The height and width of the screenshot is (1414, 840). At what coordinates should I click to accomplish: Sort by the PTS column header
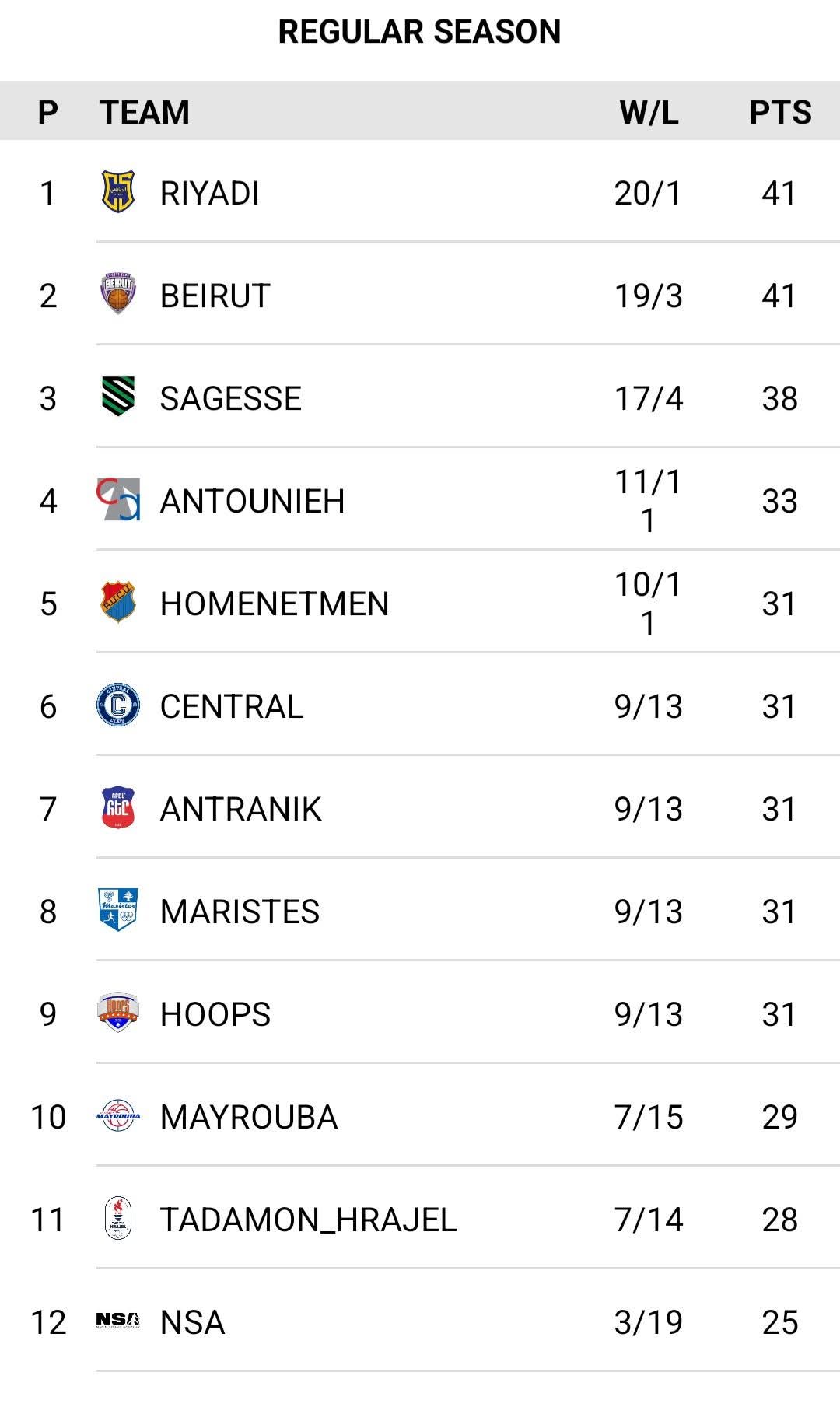point(779,113)
